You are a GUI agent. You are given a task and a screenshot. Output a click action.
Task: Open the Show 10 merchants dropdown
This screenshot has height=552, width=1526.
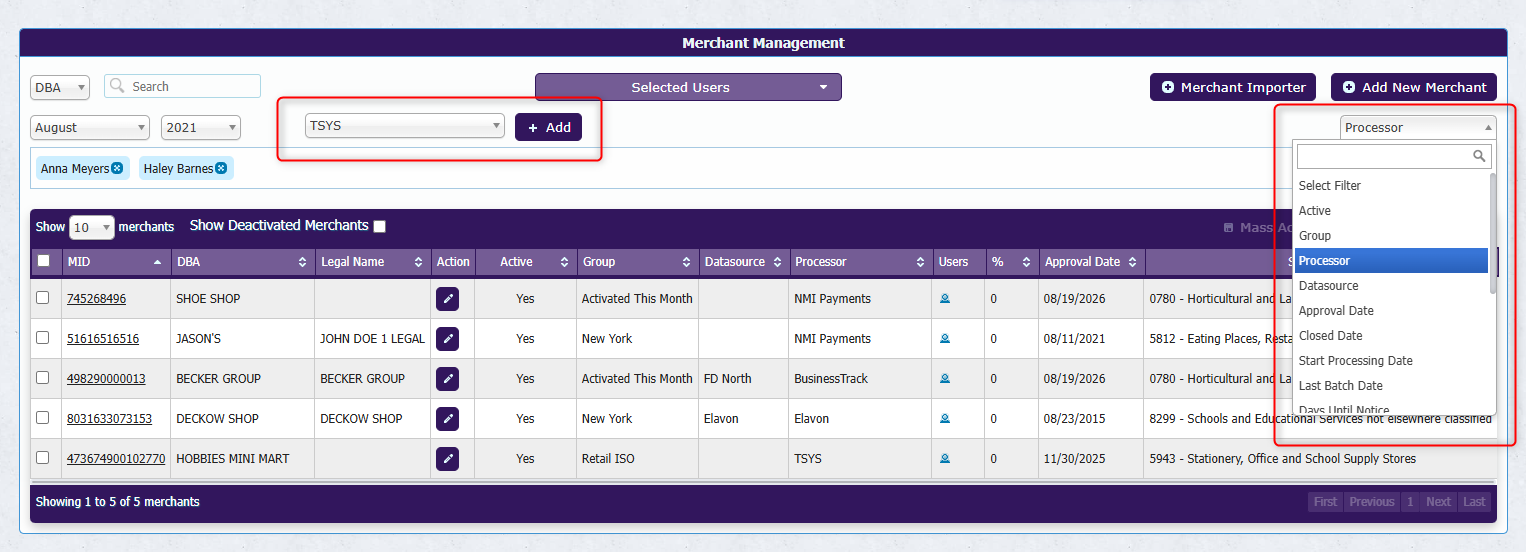[92, 227]
